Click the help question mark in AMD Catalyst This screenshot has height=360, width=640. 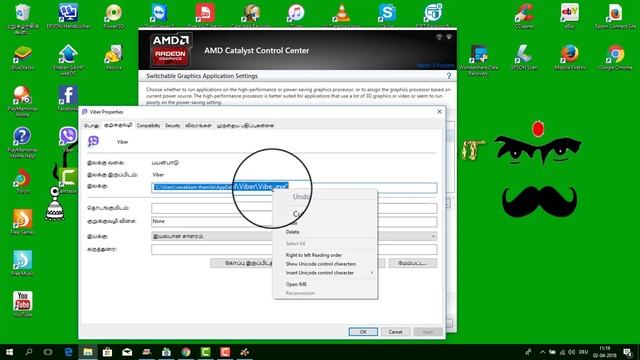coord(449,76)
